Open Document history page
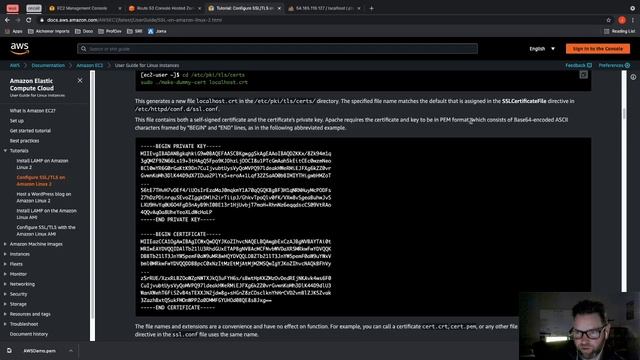Screen dimensions: 640x360 [x=29, y=334]
